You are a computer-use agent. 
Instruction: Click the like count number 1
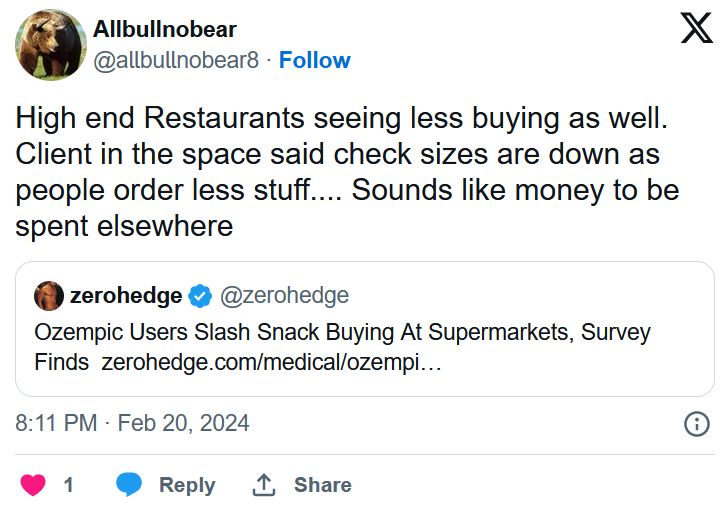tap(68, 485)
